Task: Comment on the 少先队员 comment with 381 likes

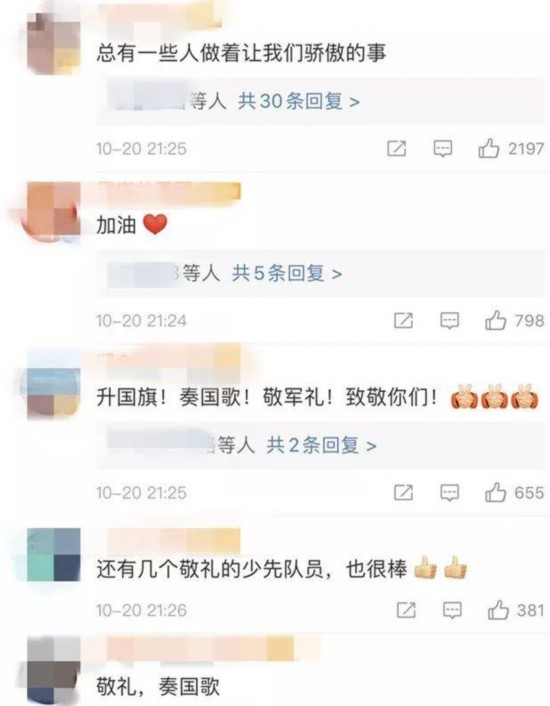Action: [x=452, y=611]
